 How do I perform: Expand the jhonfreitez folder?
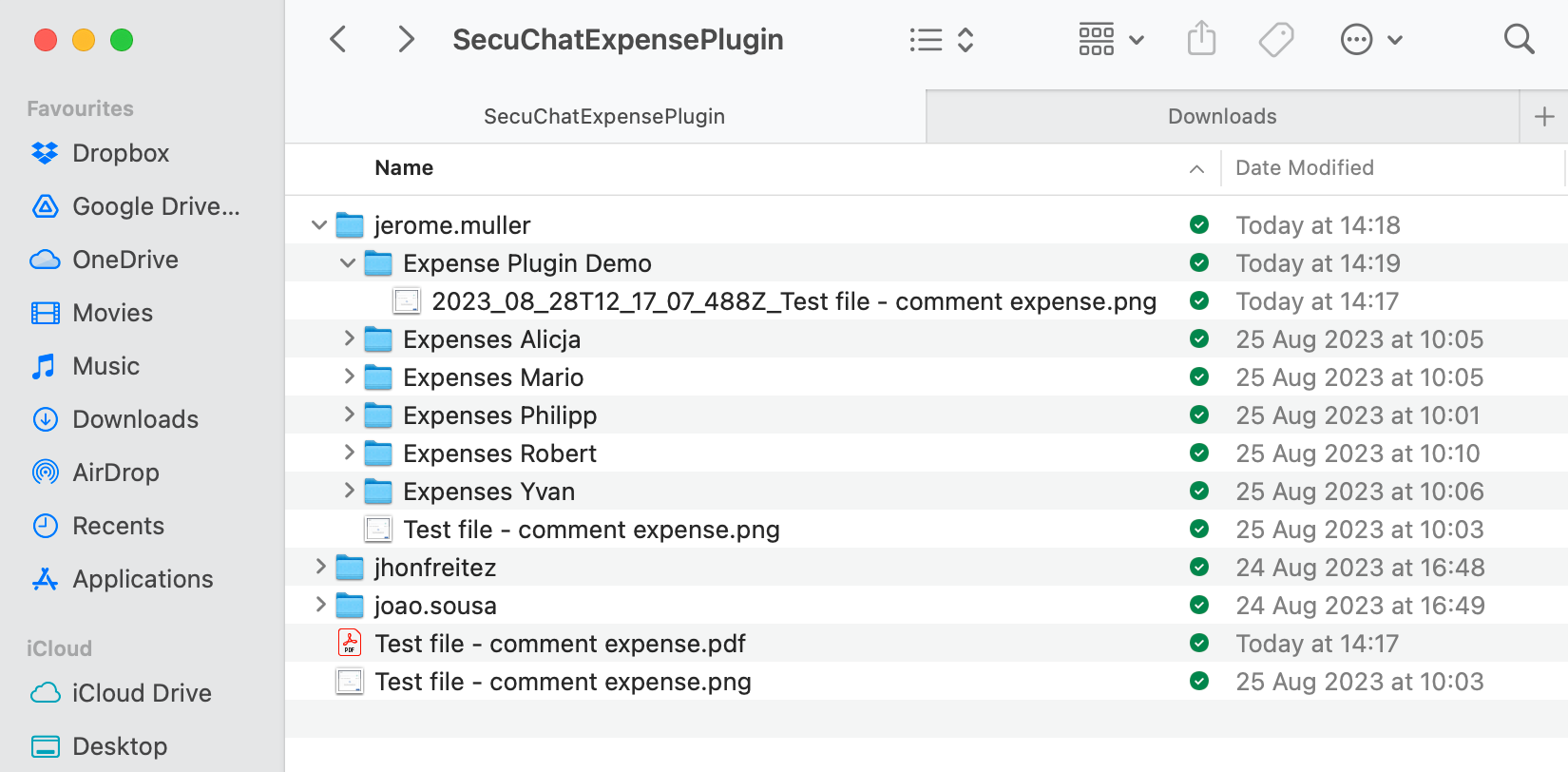click(x=320, y=567)
